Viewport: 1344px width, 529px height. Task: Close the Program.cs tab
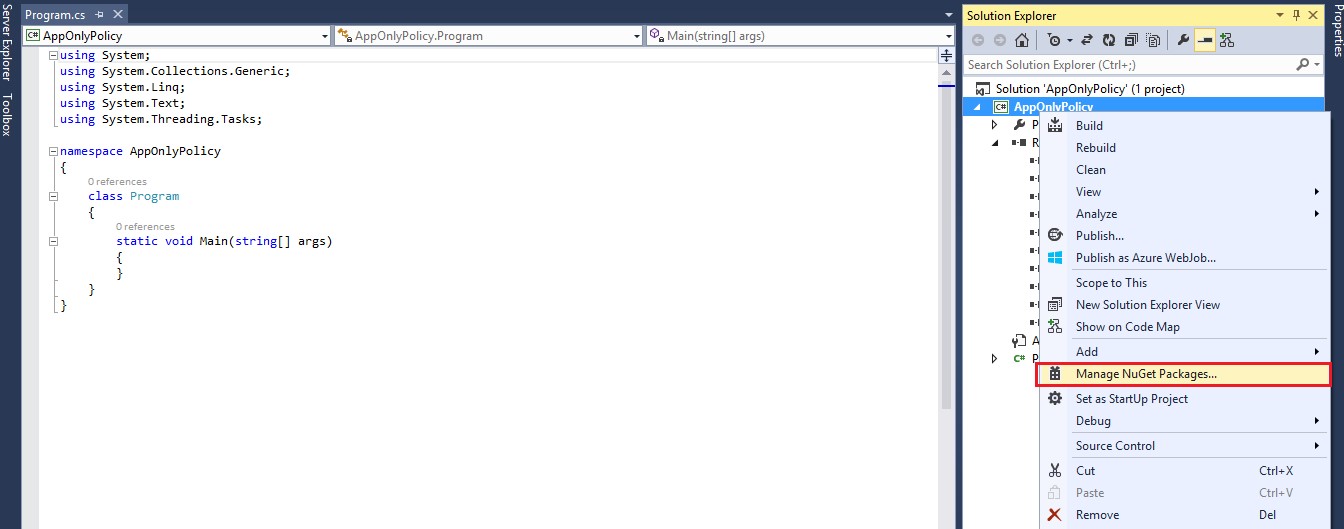coord(118,15)
